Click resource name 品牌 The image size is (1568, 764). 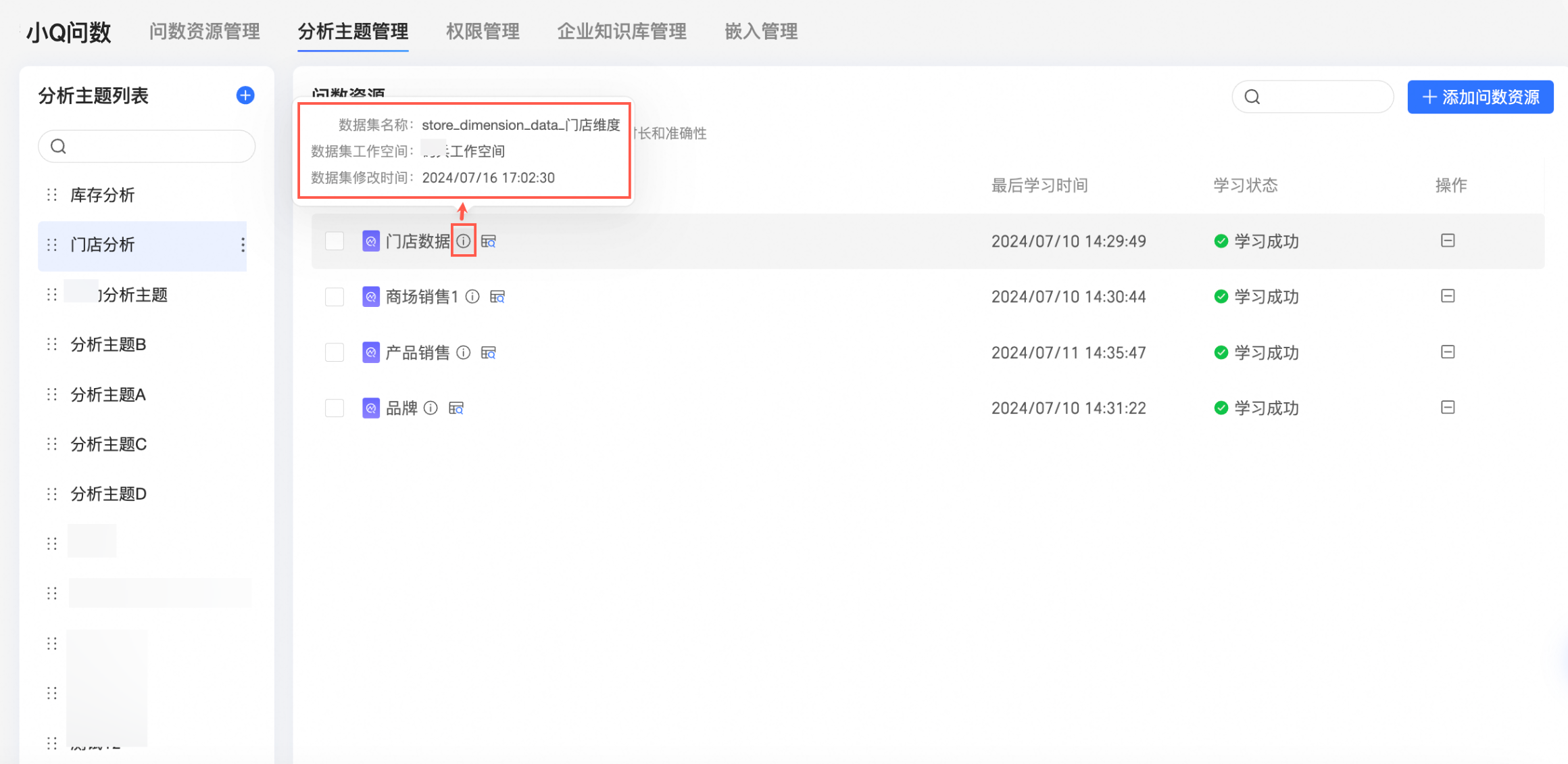(401, 408)
